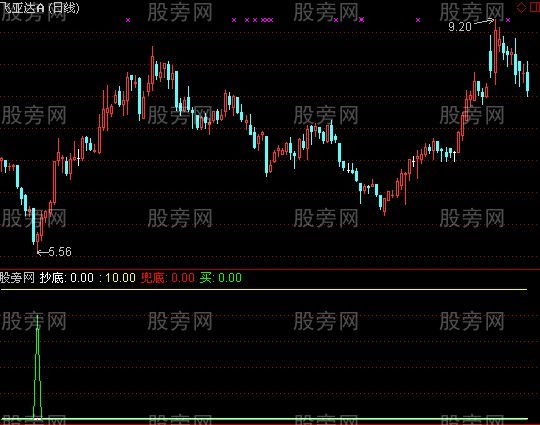The image size is (540, 425).
Task: Click the 9.20 high price label
Action: 460,27
